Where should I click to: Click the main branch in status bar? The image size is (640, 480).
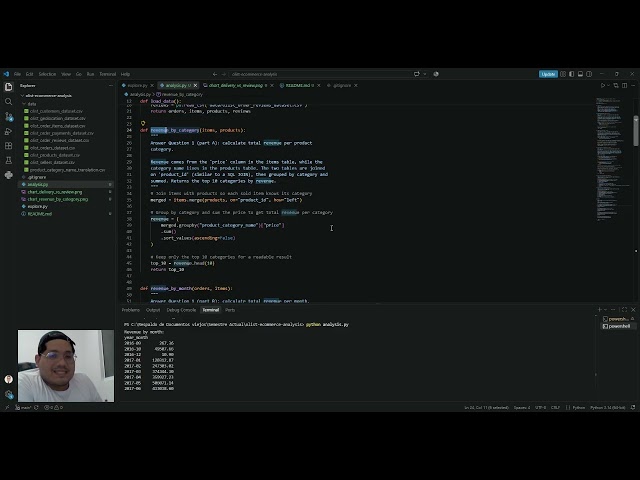[23, 407]
